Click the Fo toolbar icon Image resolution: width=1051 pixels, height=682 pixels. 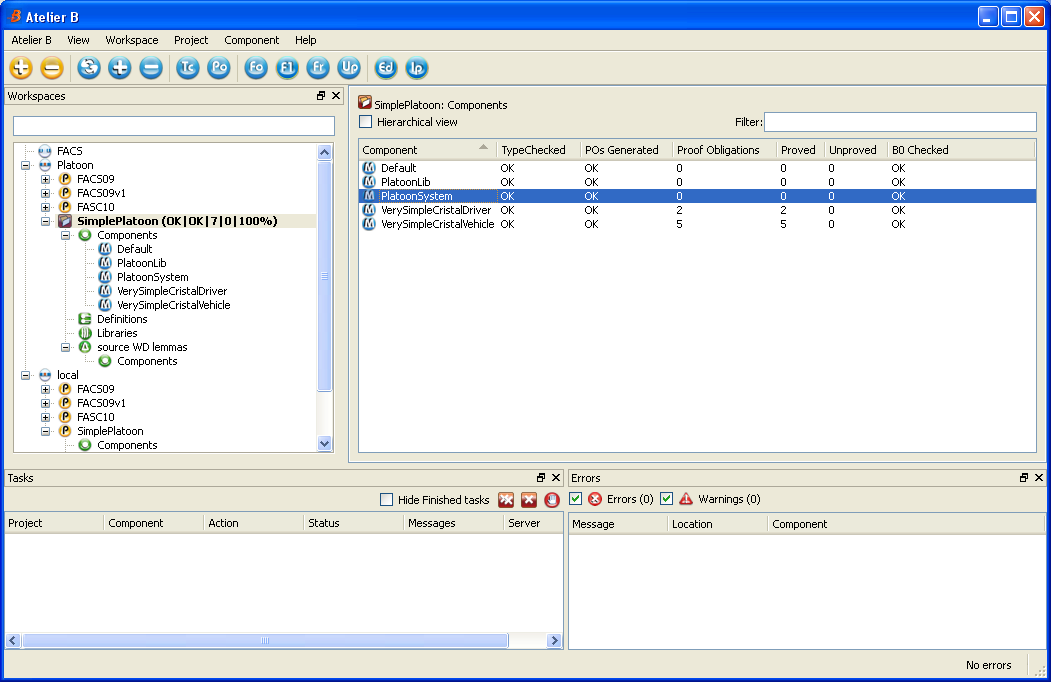[x=256, y=68]
